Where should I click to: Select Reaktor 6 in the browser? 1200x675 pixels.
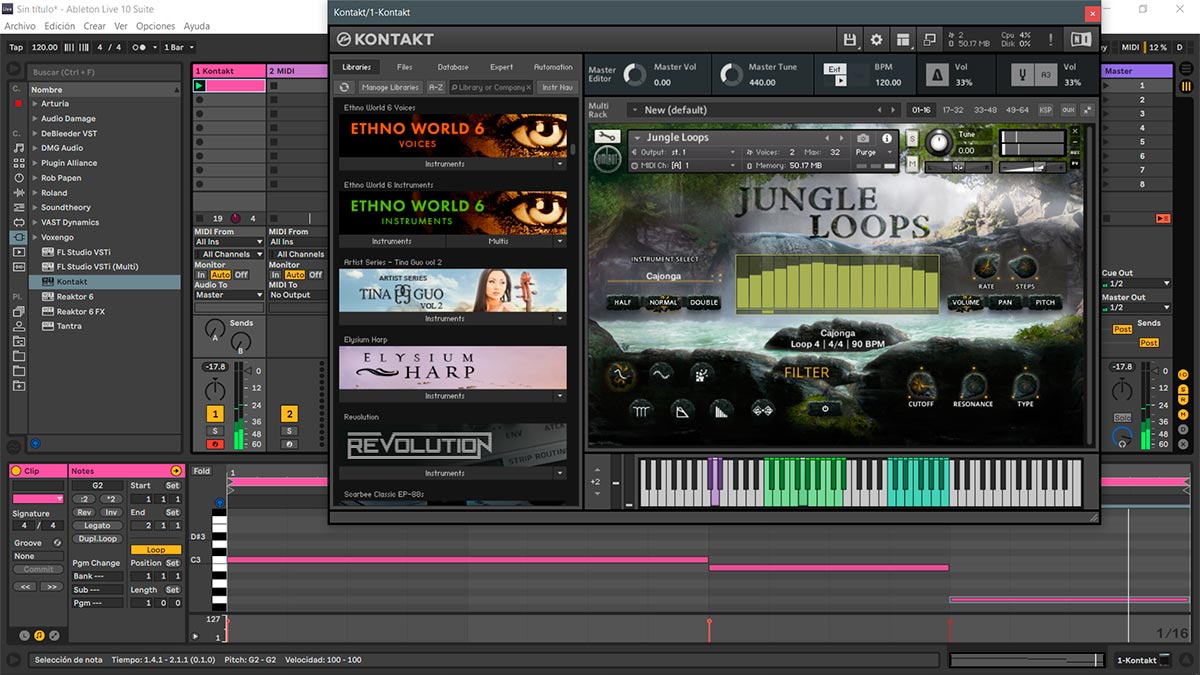point(75,297)
